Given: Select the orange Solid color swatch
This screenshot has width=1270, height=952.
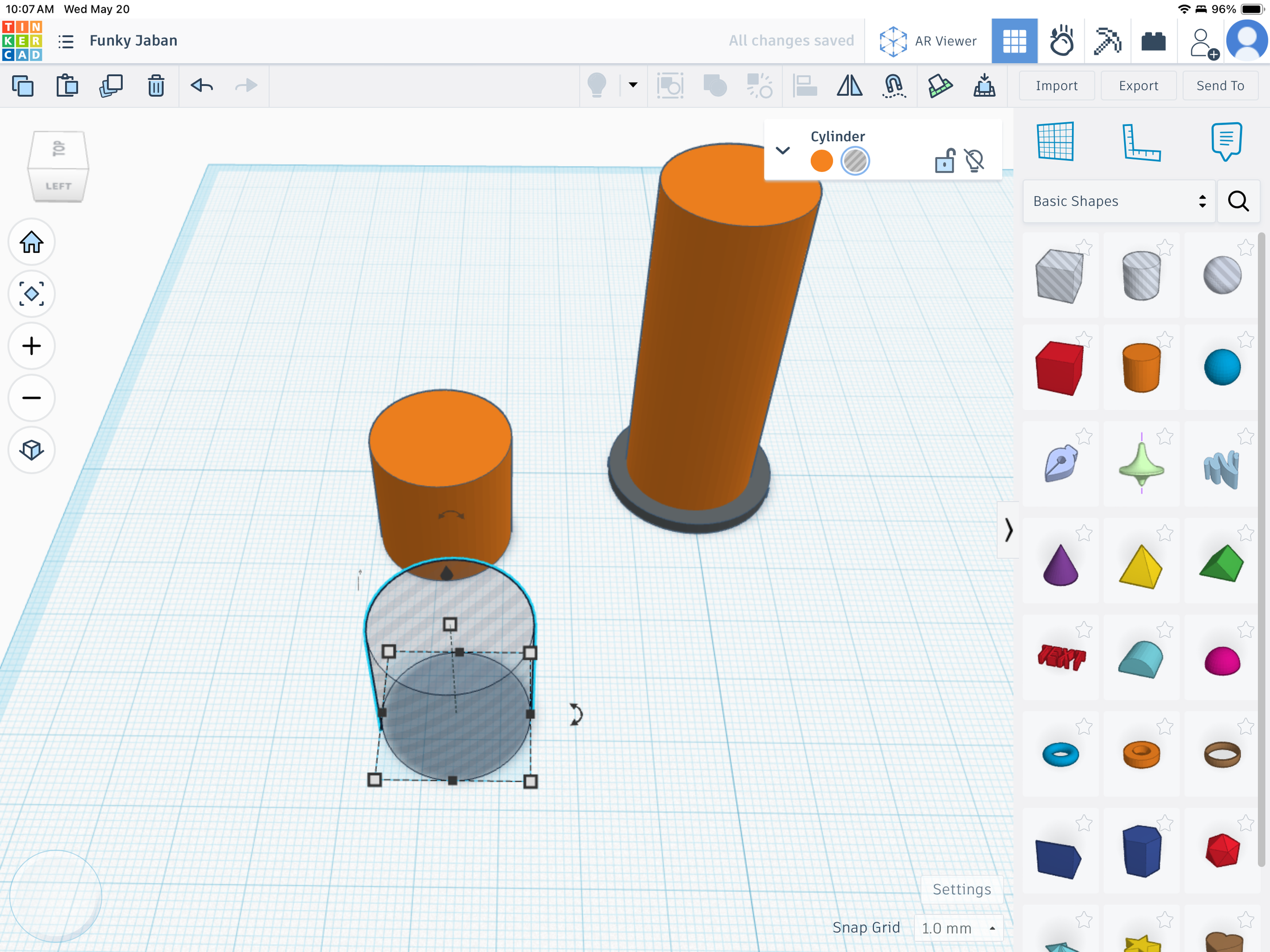Looking at the screenshot, I should point(821,161).
